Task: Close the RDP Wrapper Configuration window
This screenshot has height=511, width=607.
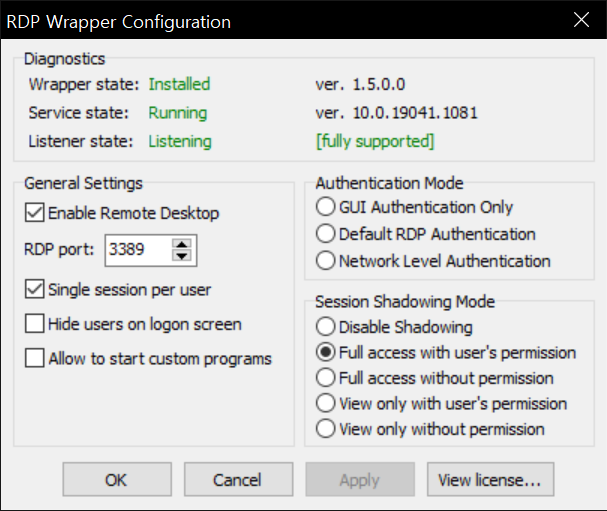Action: [x=581, y=20]
